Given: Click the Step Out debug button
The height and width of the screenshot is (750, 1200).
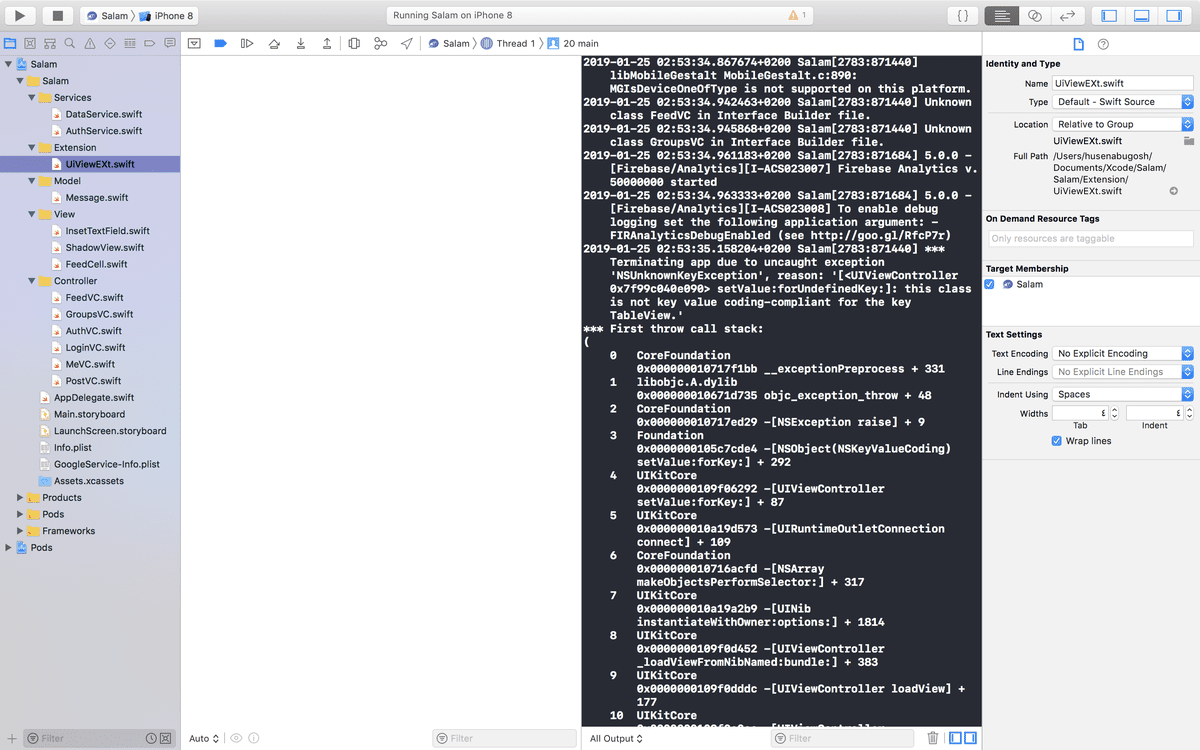Looking at the screenshot, I should (327, 43).
